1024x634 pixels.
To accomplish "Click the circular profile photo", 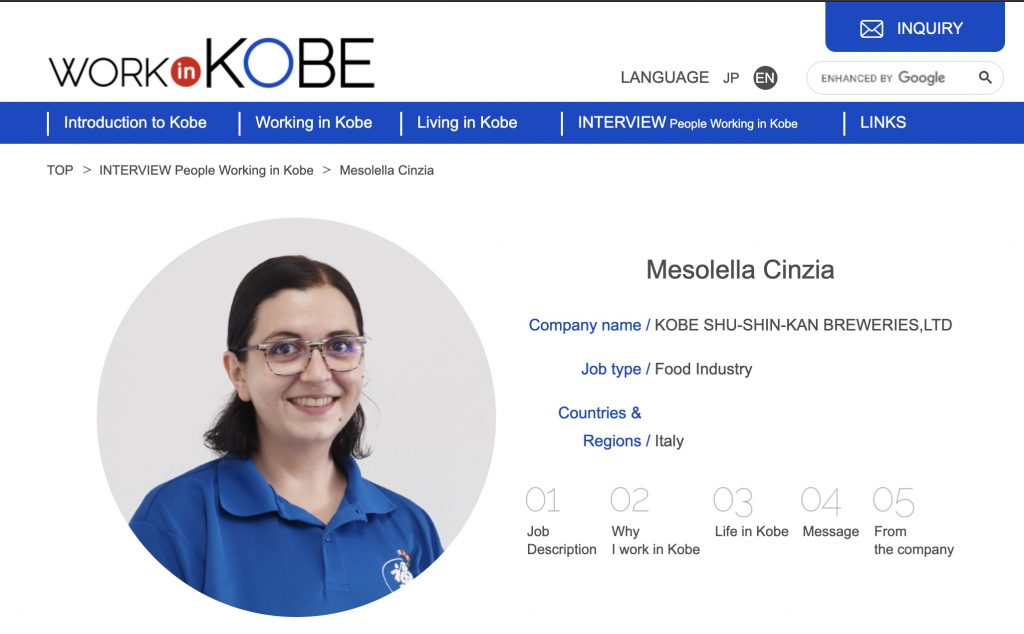I will pyautogui.click(x=296, y=417).
